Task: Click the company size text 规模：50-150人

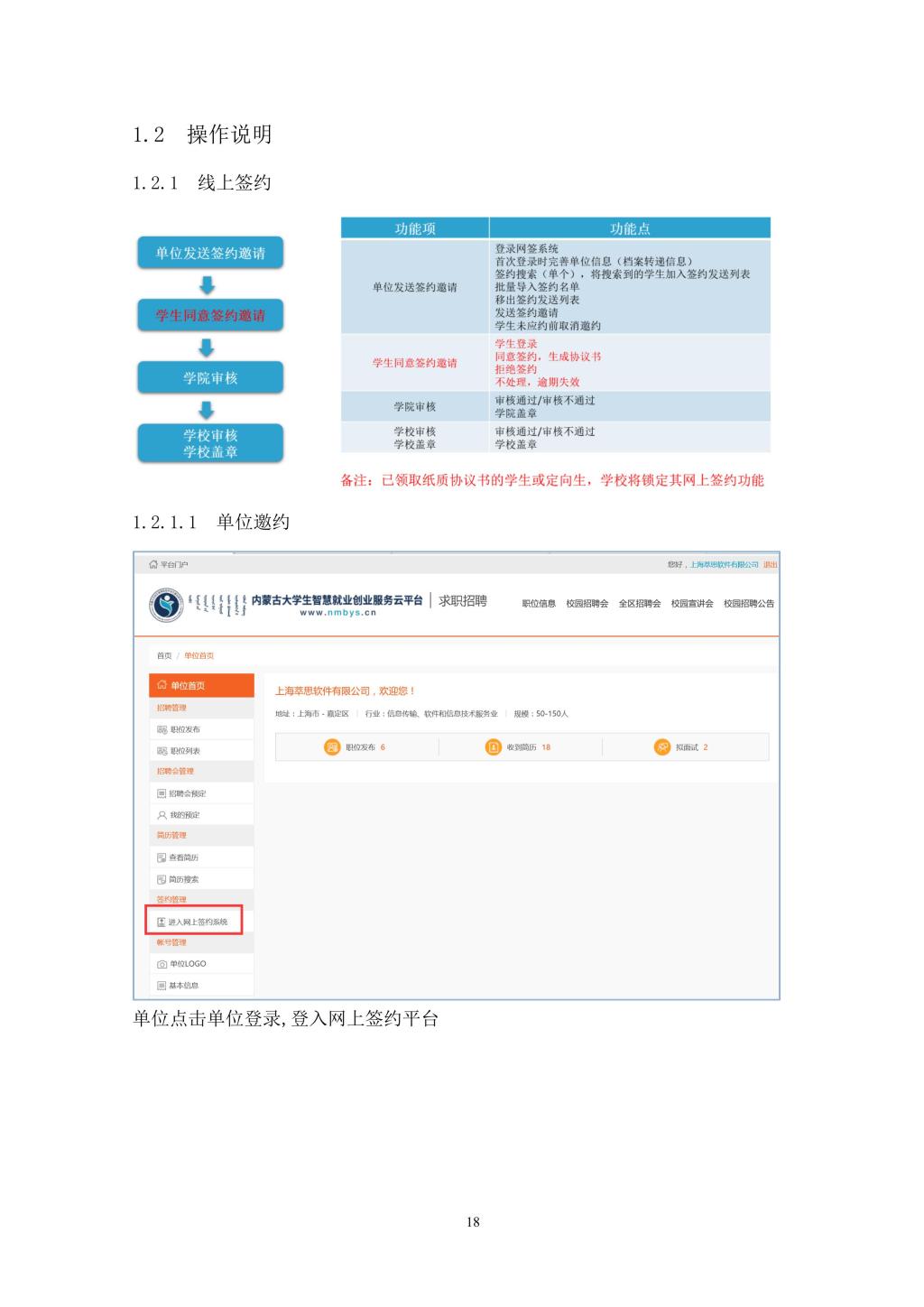Action: point(541,714)
